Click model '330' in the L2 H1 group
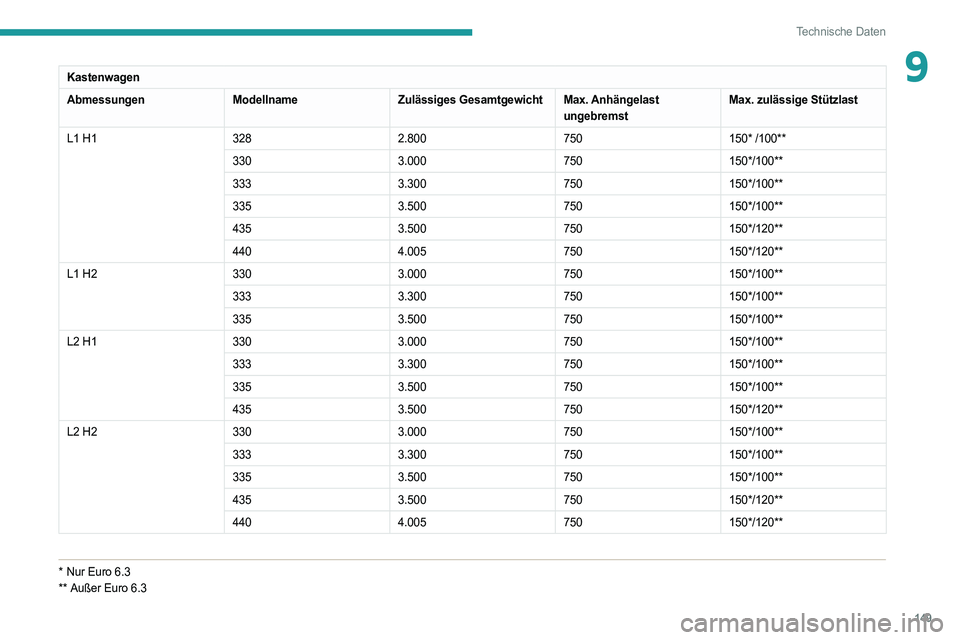The width and height of the screenshot is (960, 640). click(x=242, y=342)
